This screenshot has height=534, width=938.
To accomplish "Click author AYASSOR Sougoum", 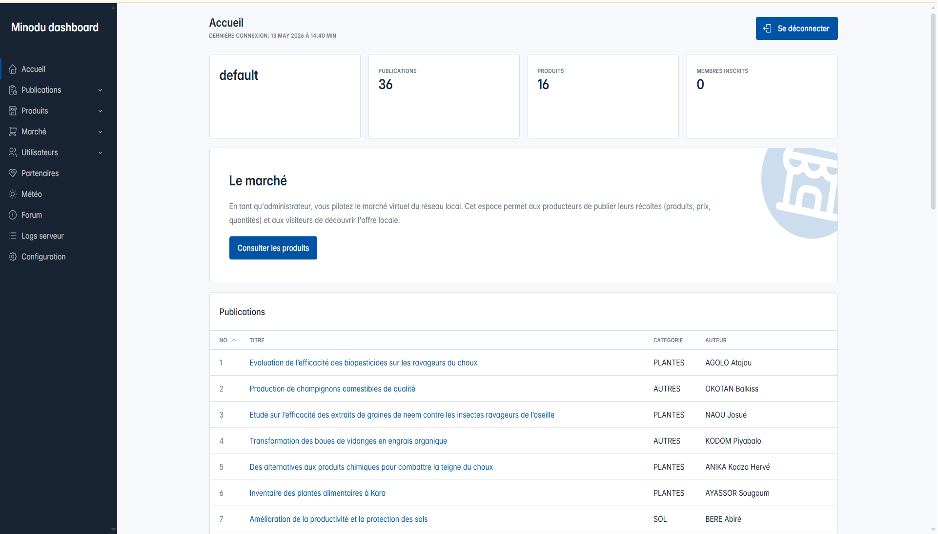I will pyautogui.click(x=737, y=493).
